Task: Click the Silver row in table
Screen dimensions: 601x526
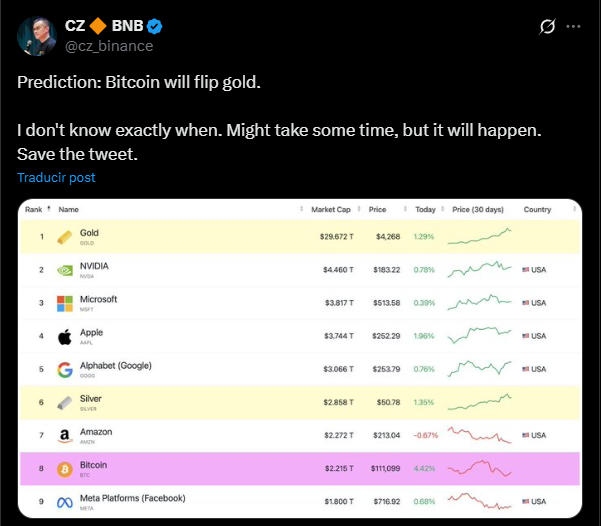Action: 298,402
